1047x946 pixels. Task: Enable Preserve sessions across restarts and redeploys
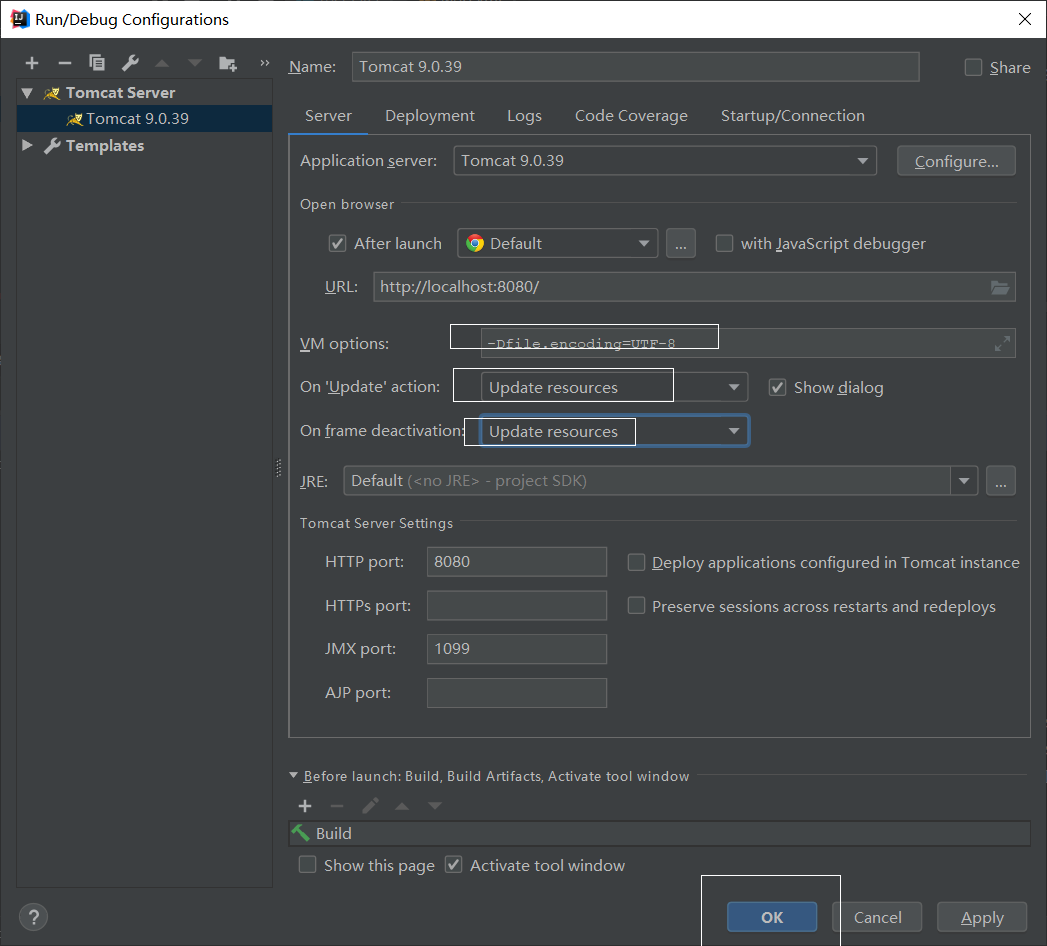tap(636, 606)
